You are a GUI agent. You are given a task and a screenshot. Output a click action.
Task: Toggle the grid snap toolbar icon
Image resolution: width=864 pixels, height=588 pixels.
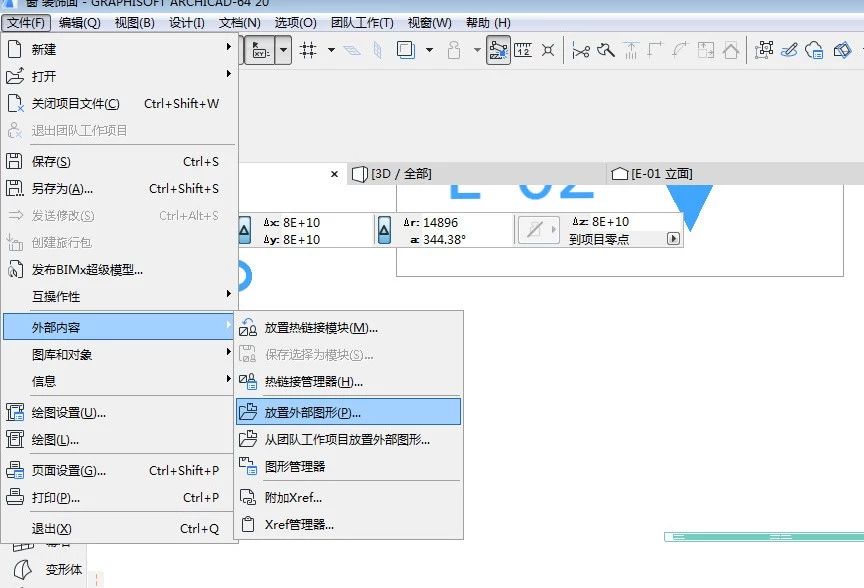tap(309, 51)
